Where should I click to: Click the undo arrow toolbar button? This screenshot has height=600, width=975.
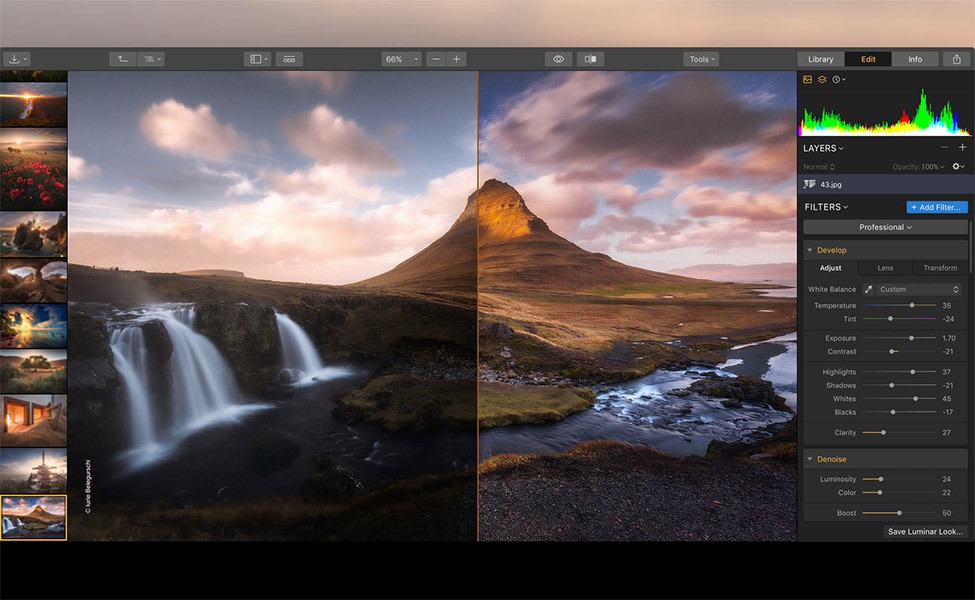coord(122,59)
